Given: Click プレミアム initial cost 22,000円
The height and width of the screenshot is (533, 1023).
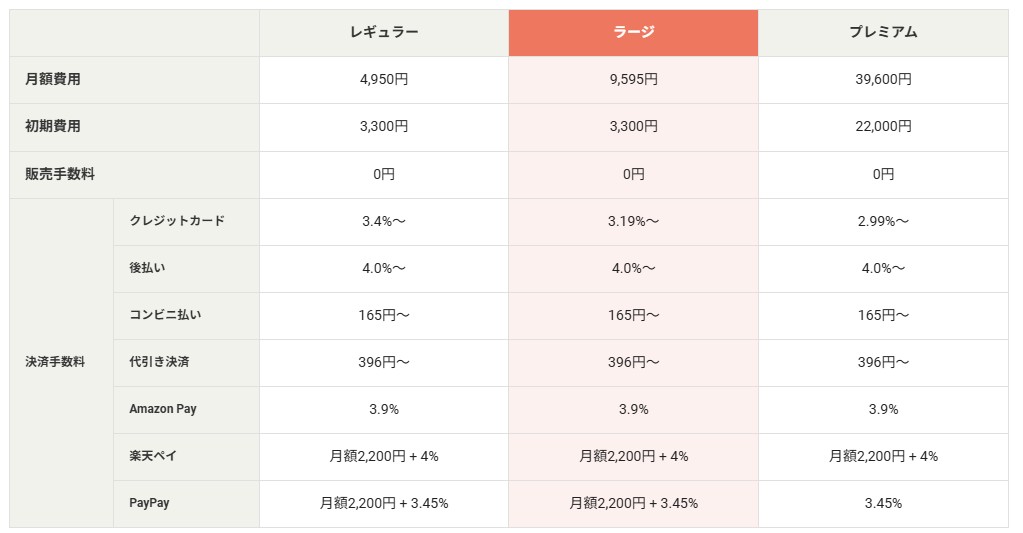Looking at the screenshot, I should click(x=883, y=127).
